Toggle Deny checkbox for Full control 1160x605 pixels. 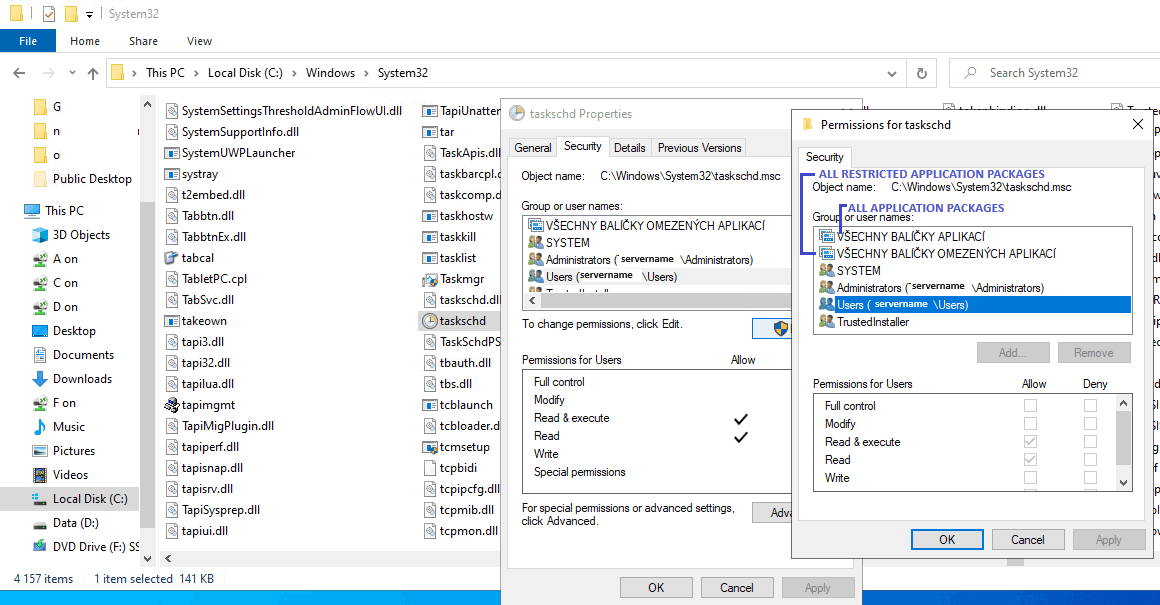point(1090,405)
